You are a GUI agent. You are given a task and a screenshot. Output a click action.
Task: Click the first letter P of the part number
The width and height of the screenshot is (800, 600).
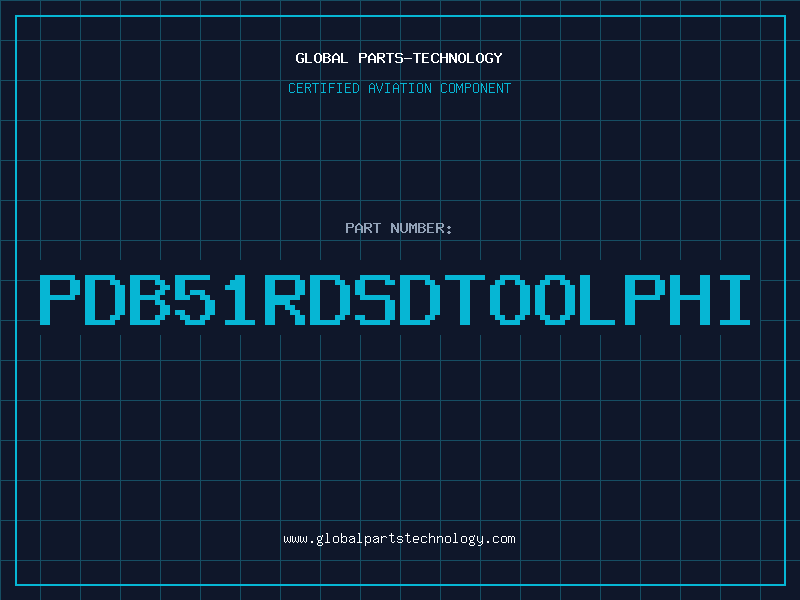click(60, 299)
